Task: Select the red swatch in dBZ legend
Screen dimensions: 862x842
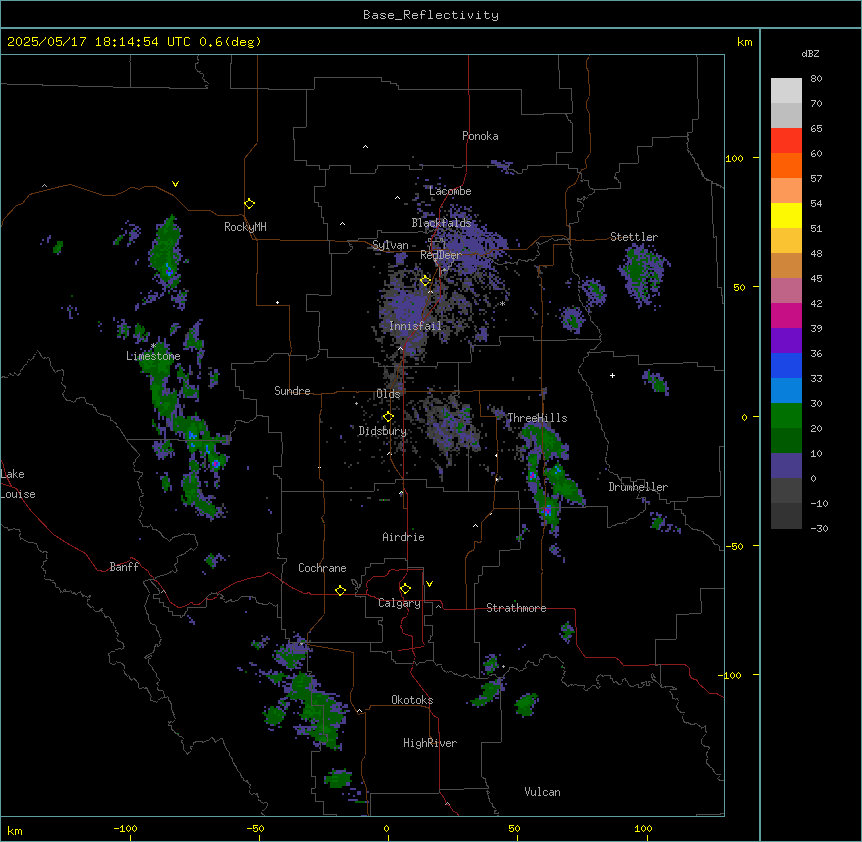Action: pyautogui.click(x=786, y=141)
